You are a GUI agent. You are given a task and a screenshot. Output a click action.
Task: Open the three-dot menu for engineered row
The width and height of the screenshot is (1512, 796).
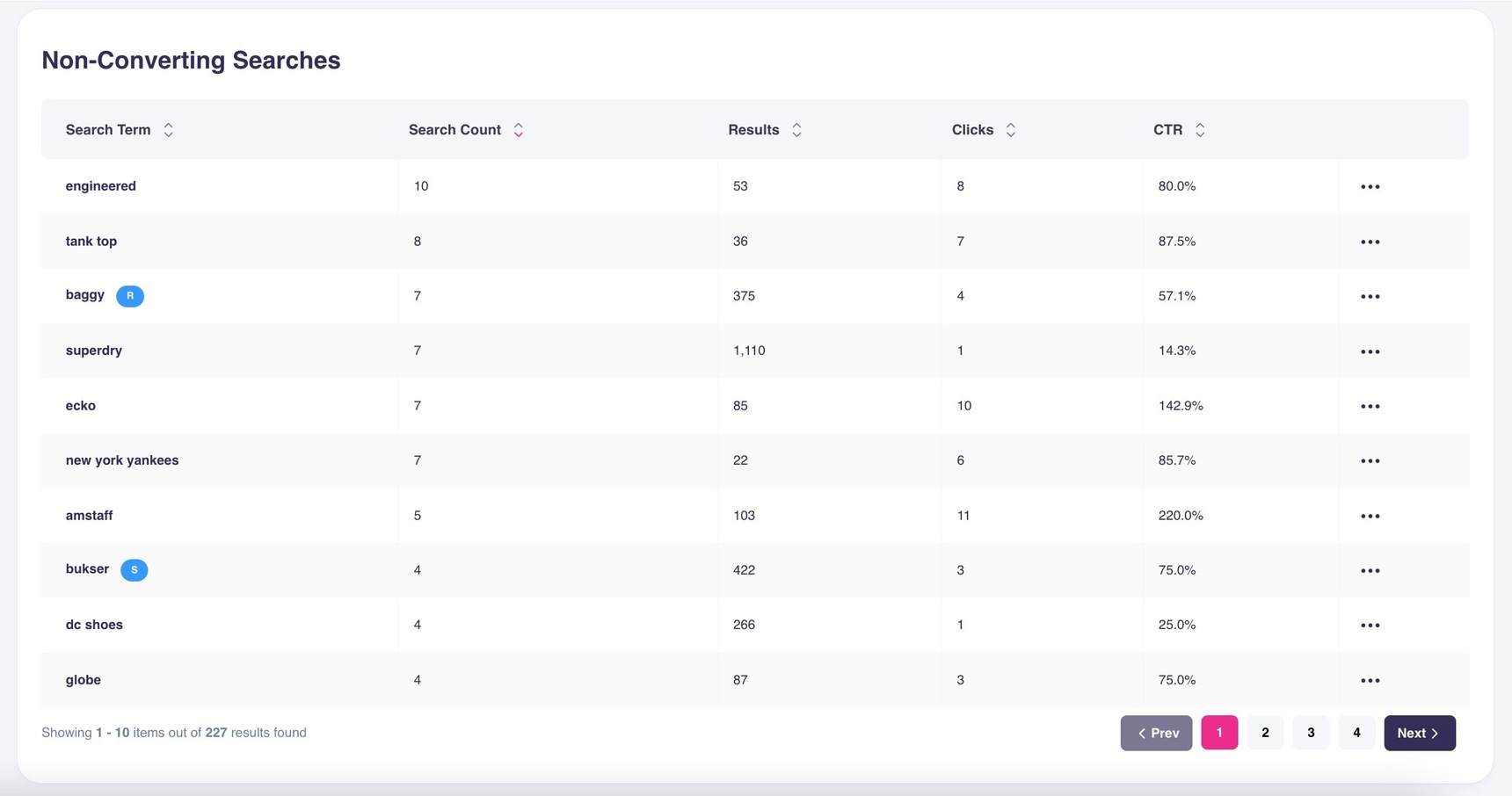pyautogui.click(x=1370, y=186)
